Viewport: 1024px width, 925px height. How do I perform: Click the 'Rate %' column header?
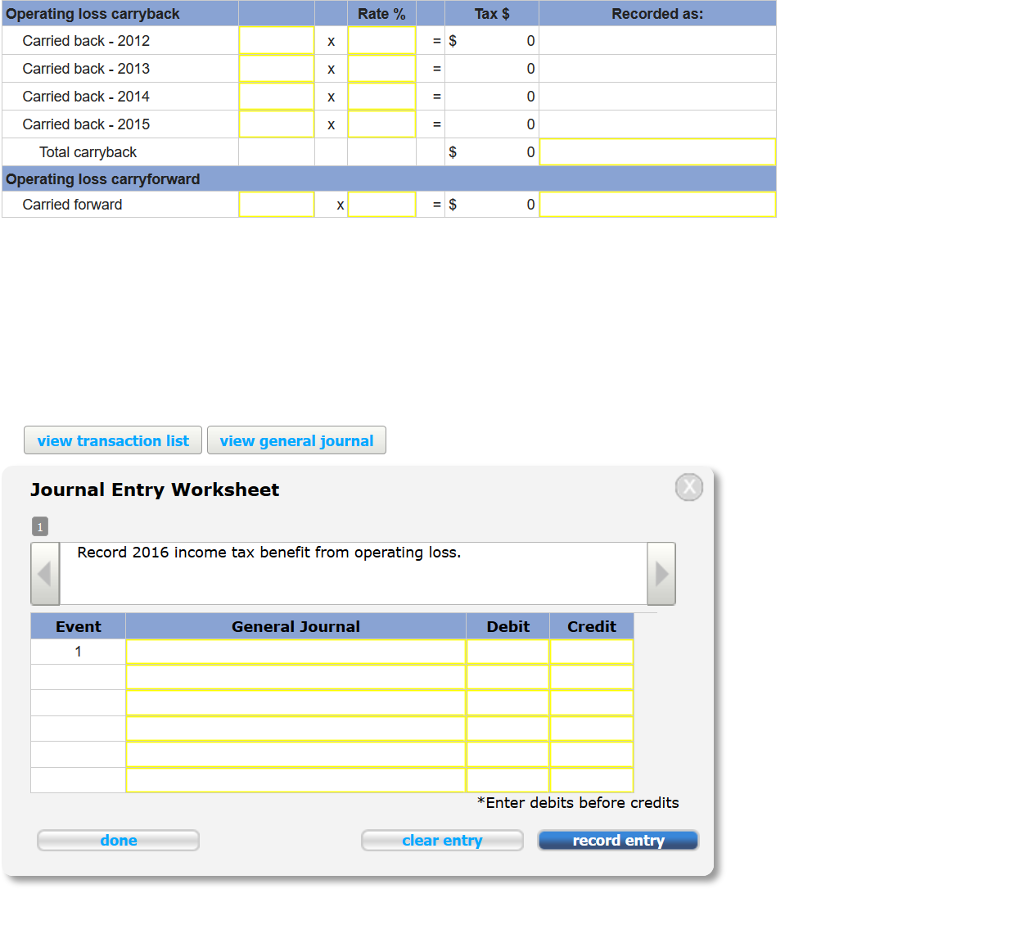382,14
